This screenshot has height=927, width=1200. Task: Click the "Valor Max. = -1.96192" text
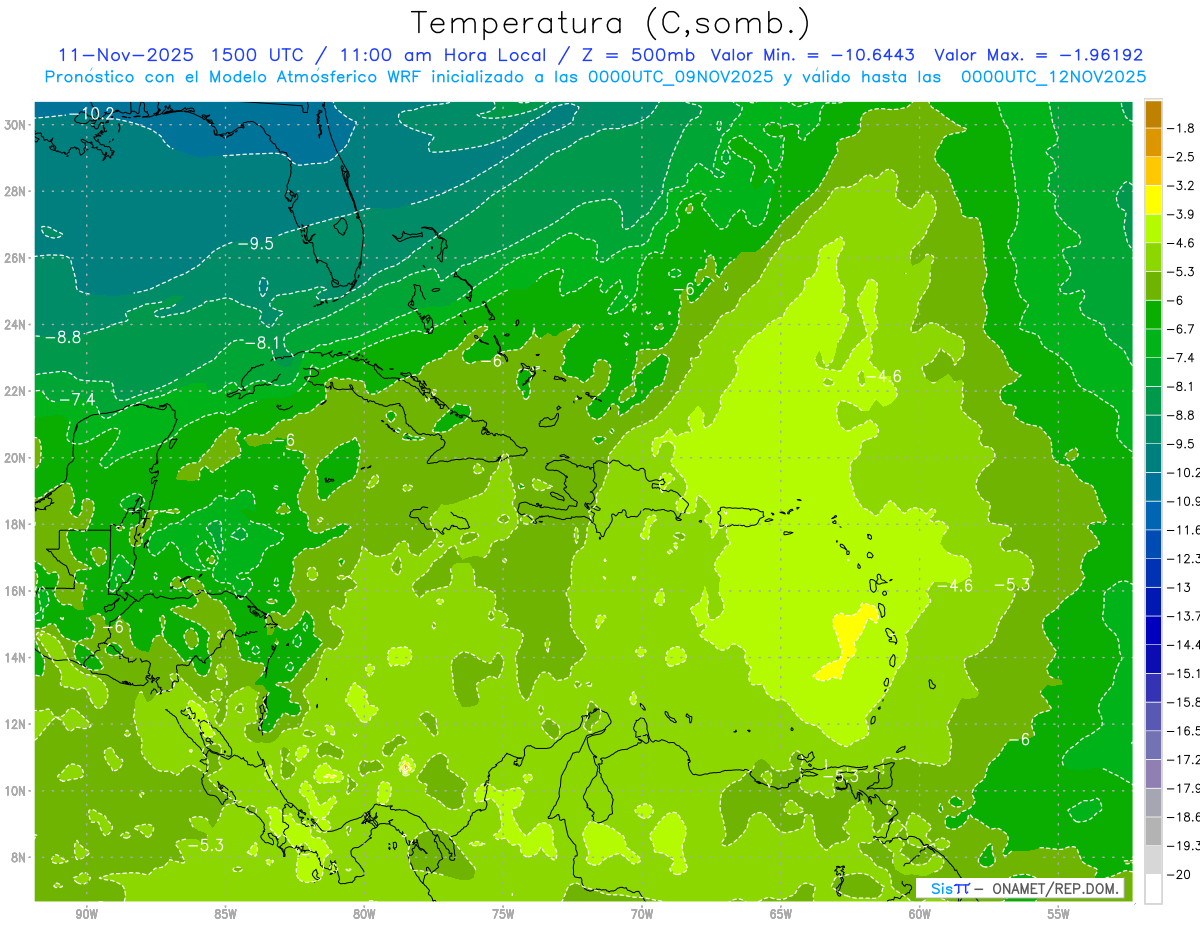(1038, 56)
